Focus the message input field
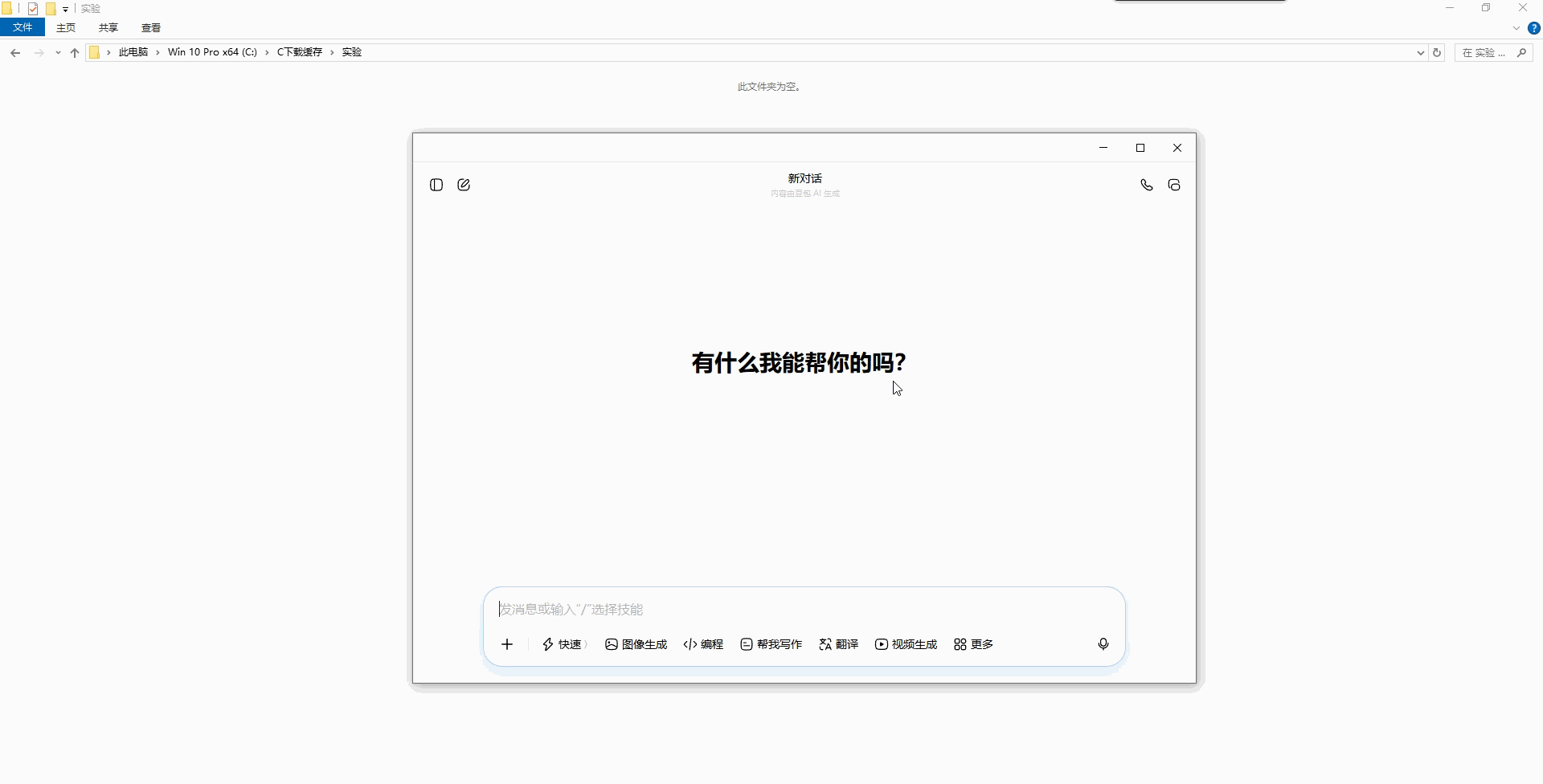The width and height of the screenshot is (1543, 784). point(804,609)
